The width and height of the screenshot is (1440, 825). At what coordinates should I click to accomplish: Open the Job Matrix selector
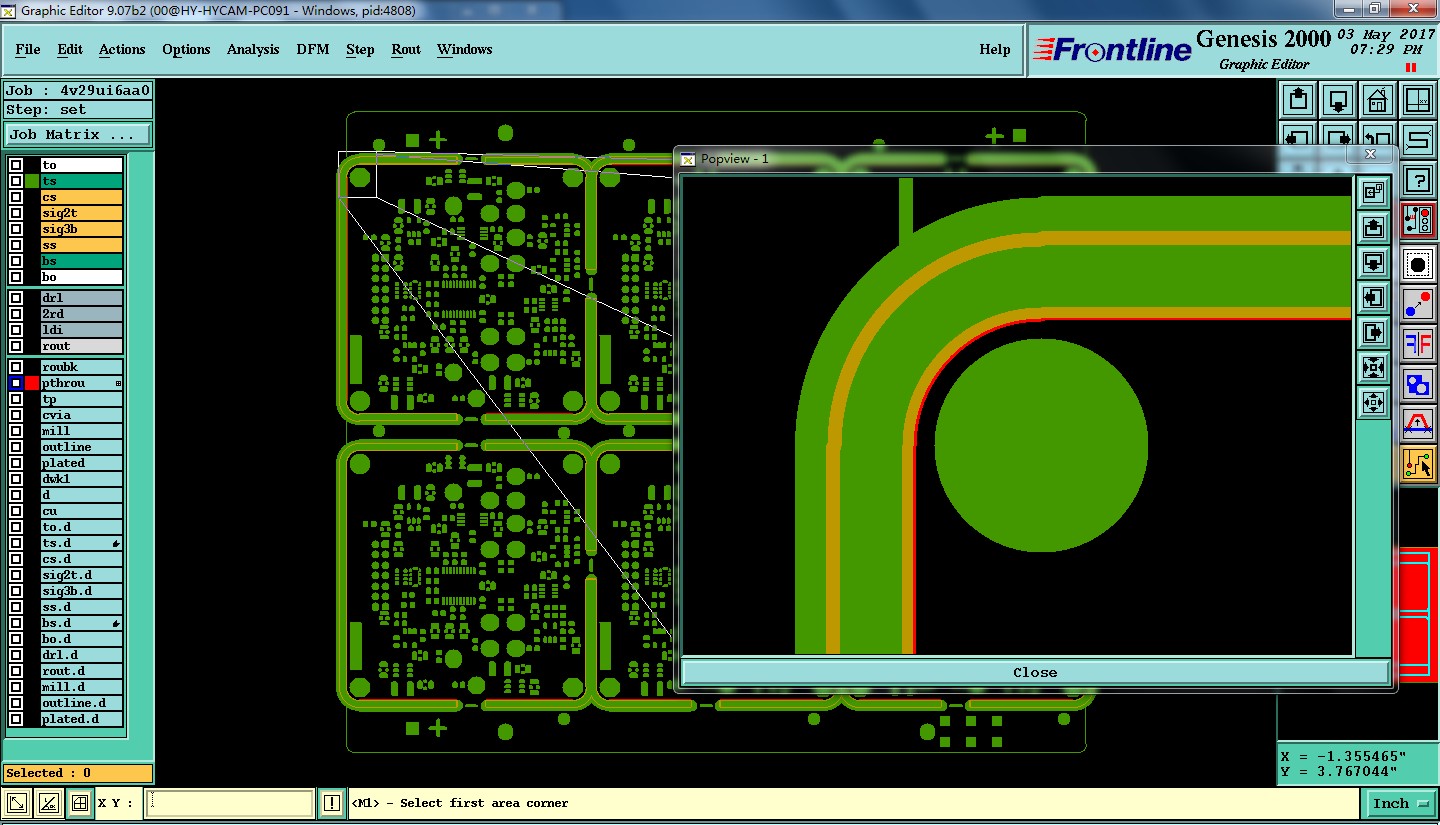click(78, 134)
